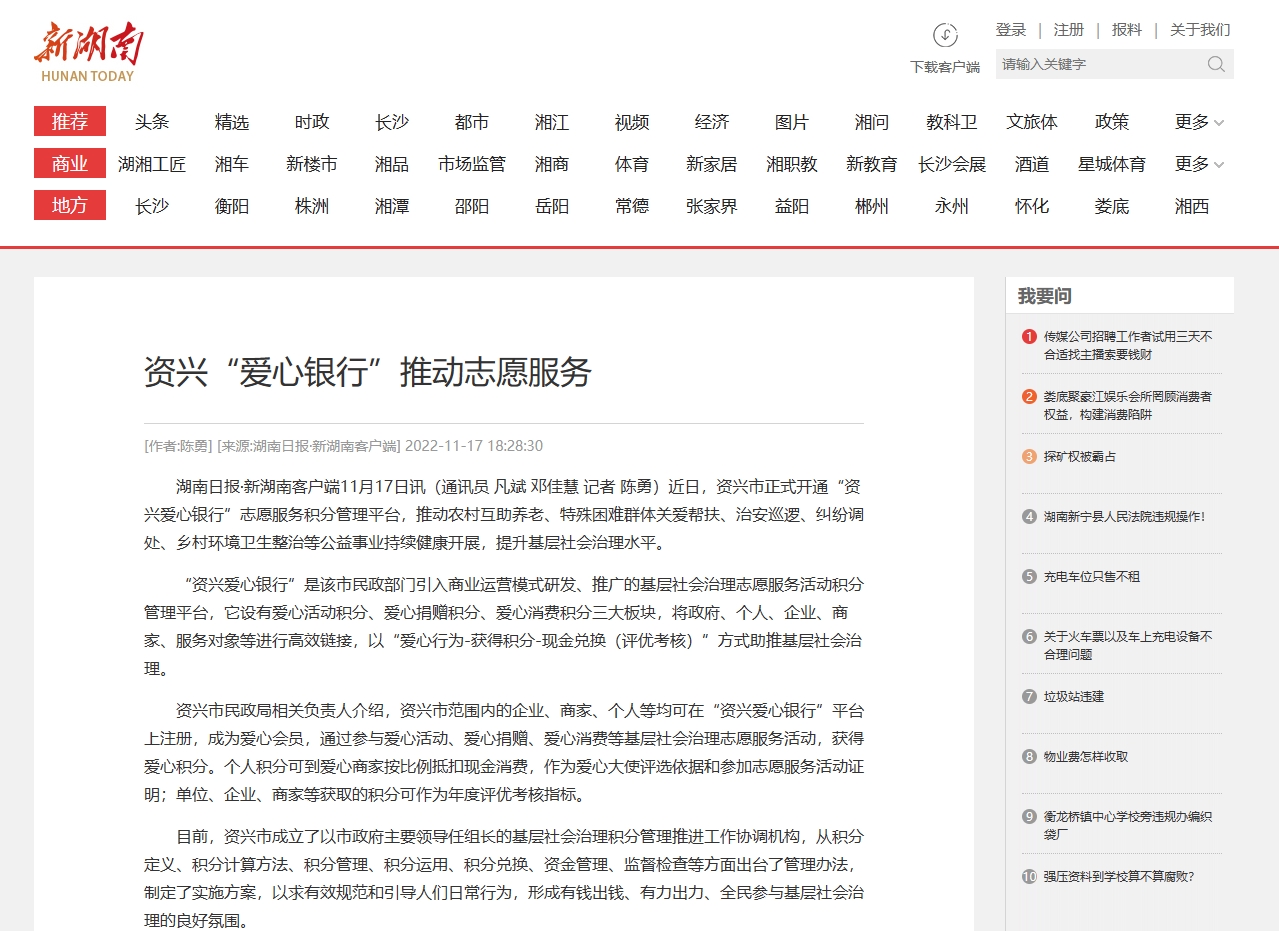Click the 注册 link
The height and width of the screenshot is (931, 1279).
click(1069, 30)
